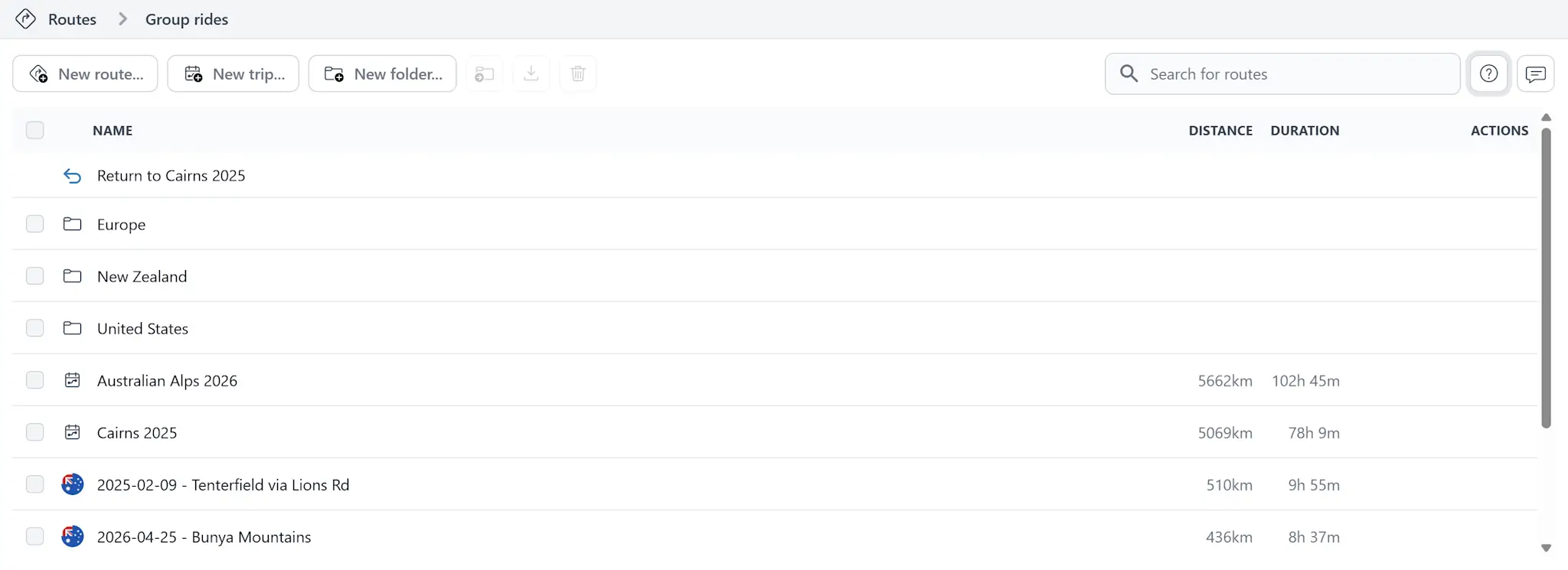Click the move-to-folder toolbar icon
This screenshot has height=570, width=1568.
click(x=485, y=74)
